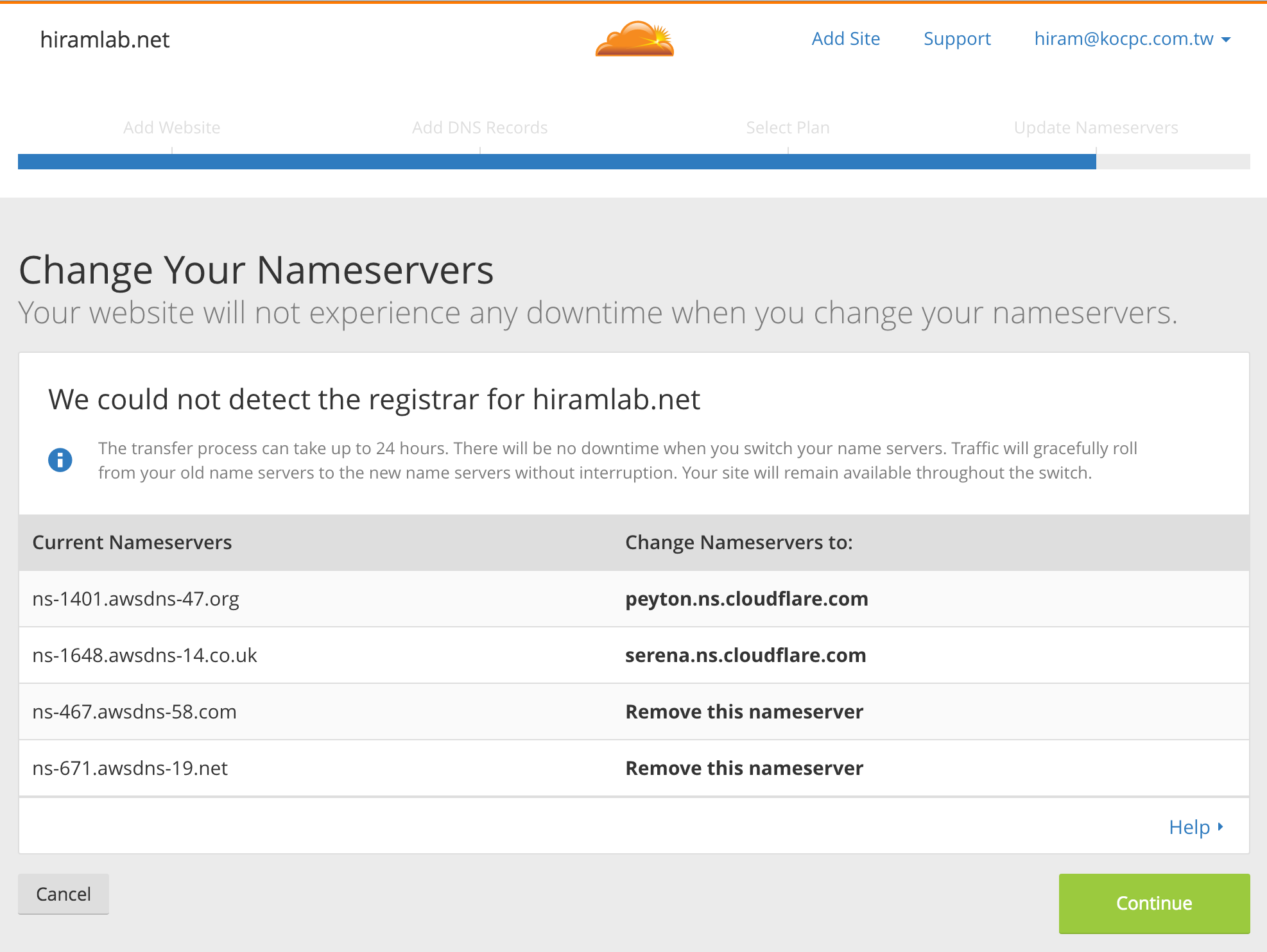Click nameserver ns-1648.awsdns-14.co.uk
This screenshot has height=952, width=1267.
click(x=144, y=656)
